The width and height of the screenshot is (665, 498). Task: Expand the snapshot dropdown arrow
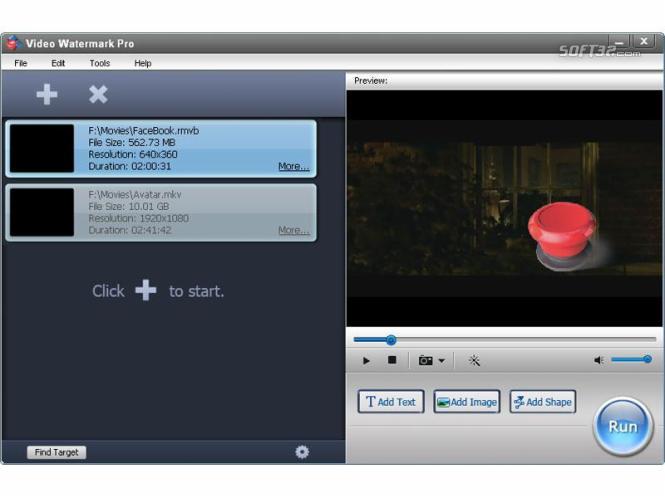click(x=441, y=361)
